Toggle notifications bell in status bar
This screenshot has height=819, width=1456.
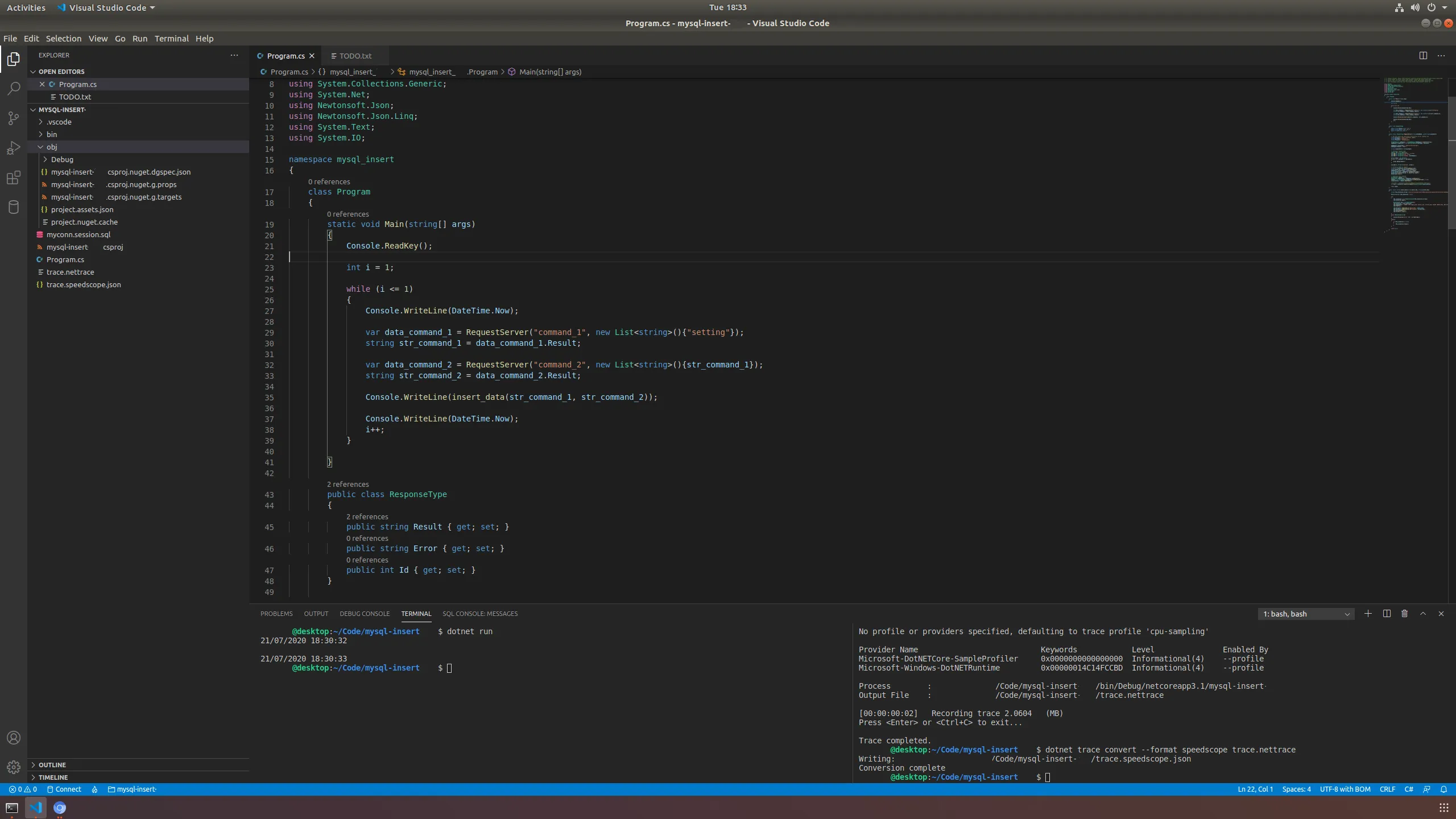point(1443,789)
